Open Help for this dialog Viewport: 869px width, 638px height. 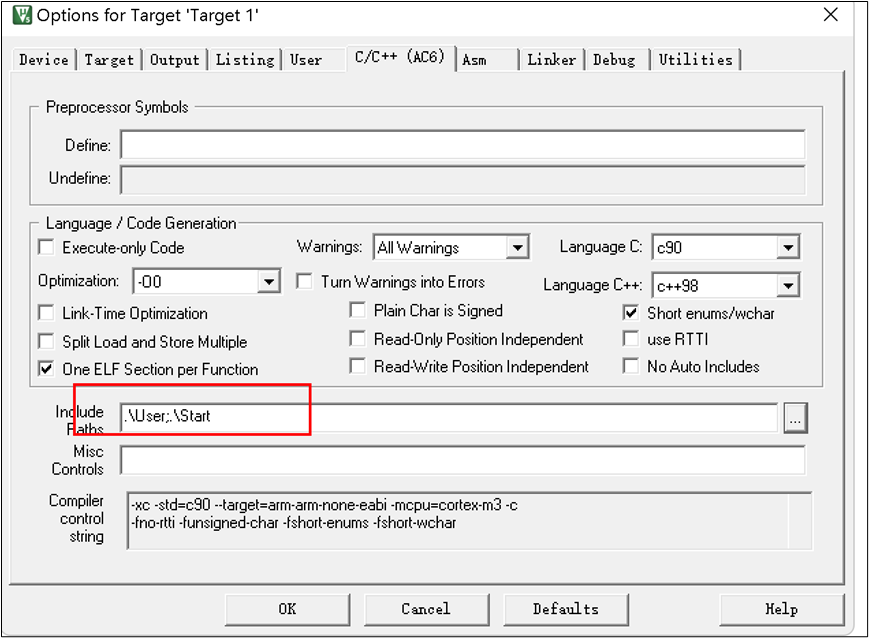tap(782, 609)
